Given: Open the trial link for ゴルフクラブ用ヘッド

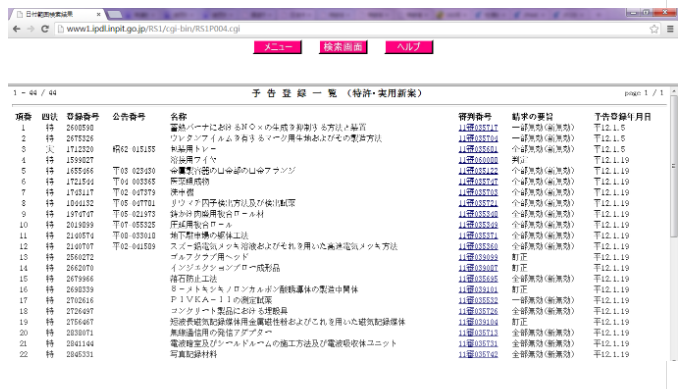Looking at the screenshot, I should 478,257.
